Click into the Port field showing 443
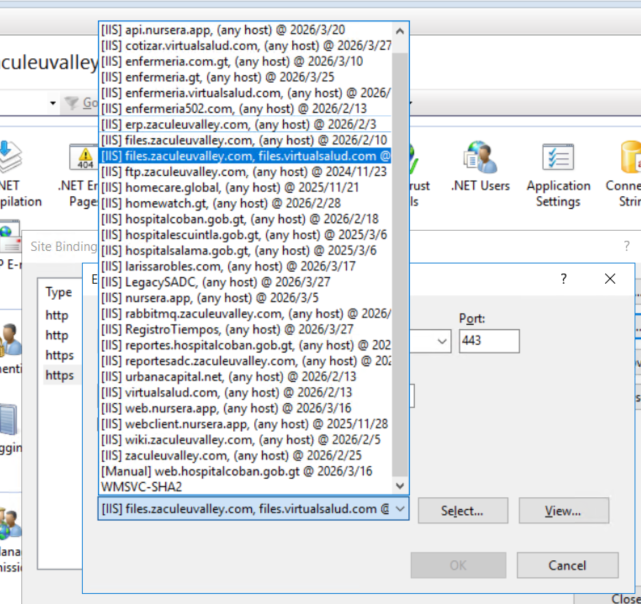This screenshot has width=641, height=604. pos(488,341)
